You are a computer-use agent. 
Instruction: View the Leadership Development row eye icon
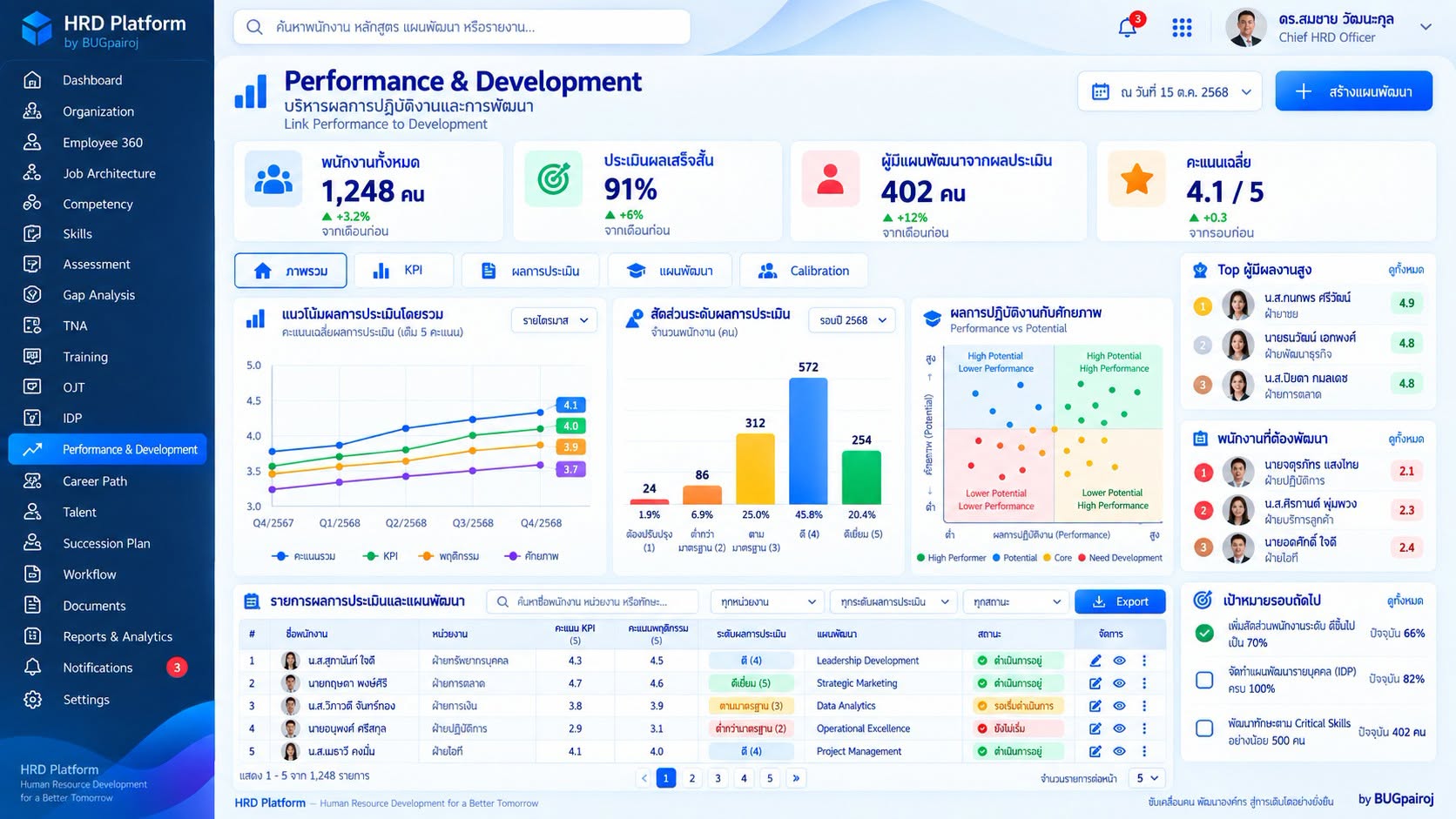(x=1120, y=661)
